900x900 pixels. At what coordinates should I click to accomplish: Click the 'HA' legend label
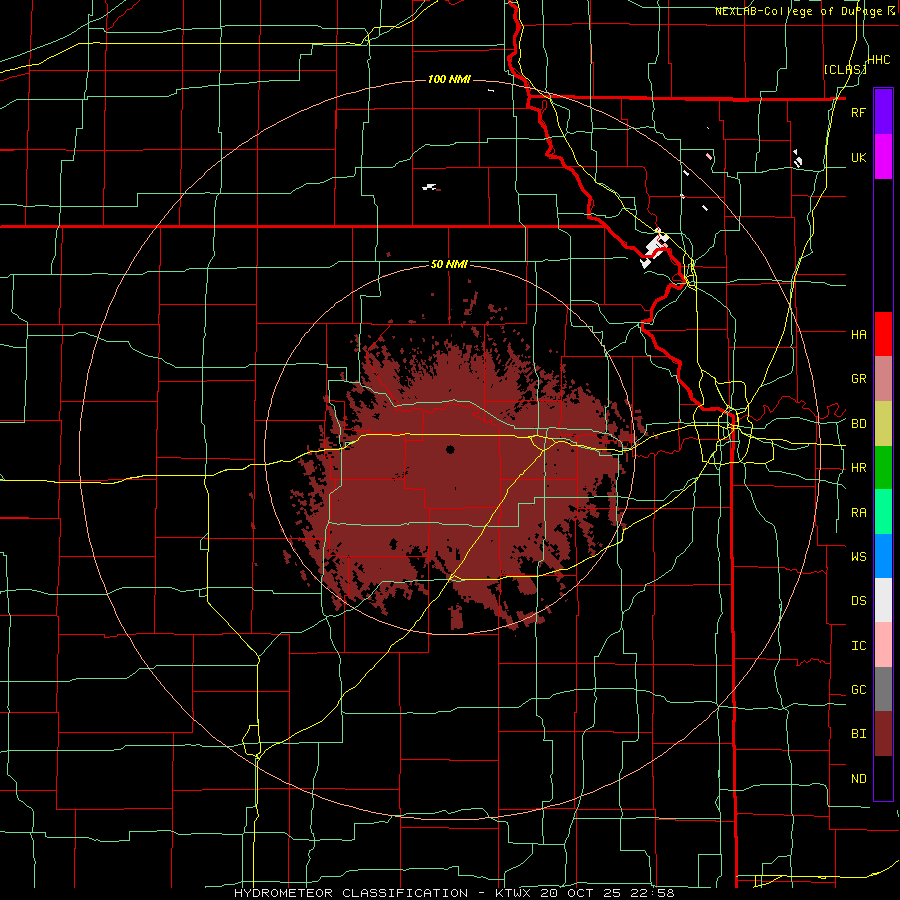(858, 334)
